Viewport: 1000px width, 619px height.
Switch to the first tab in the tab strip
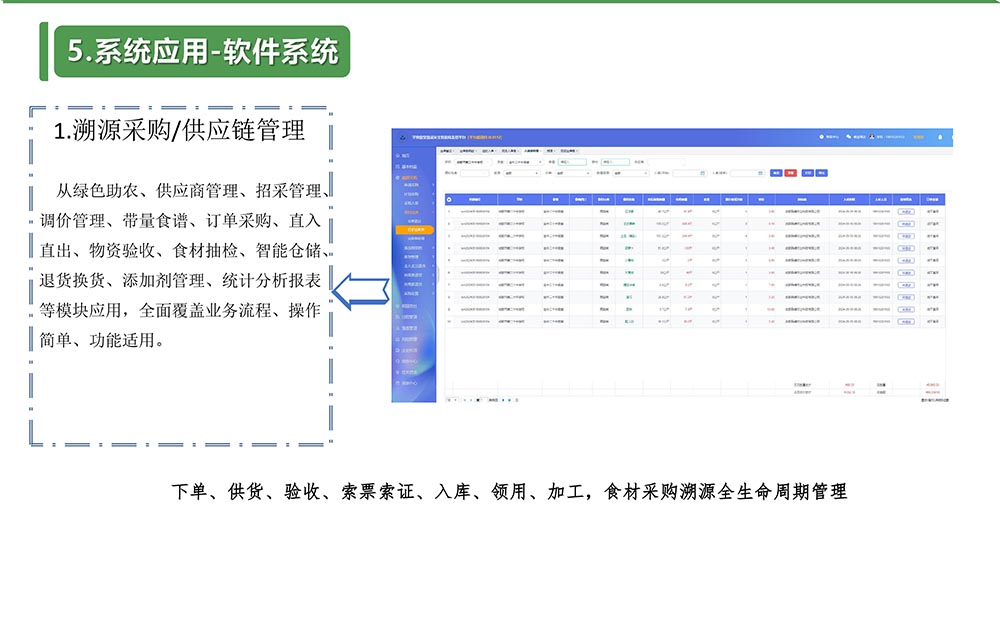point(447,150)
